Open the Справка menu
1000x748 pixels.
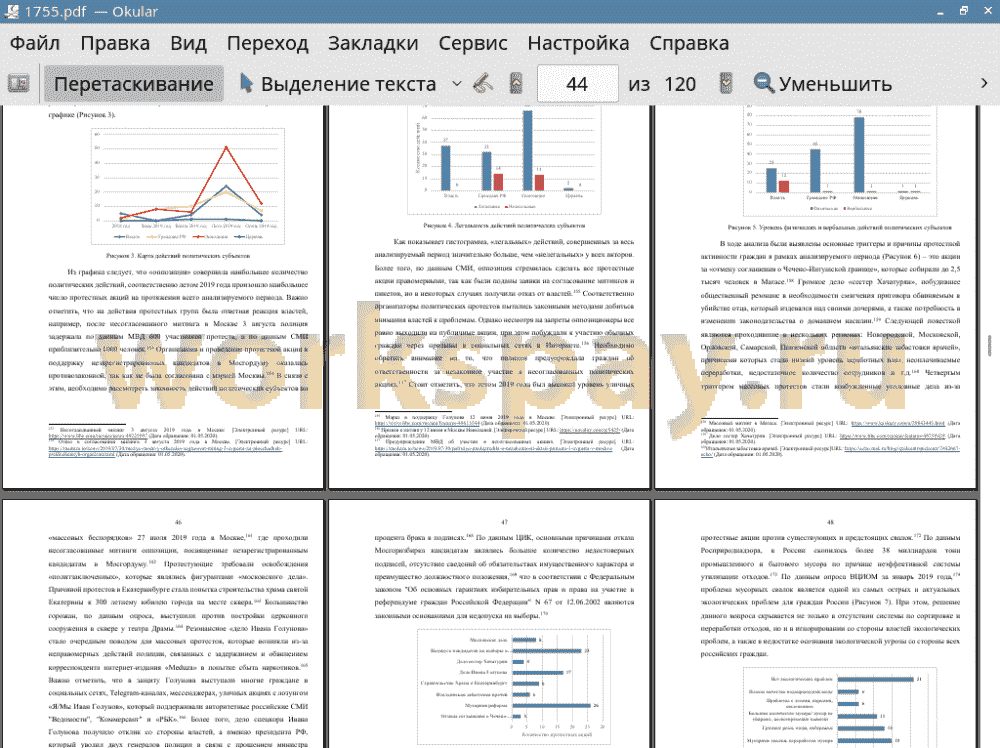click(x=689, y=43)
